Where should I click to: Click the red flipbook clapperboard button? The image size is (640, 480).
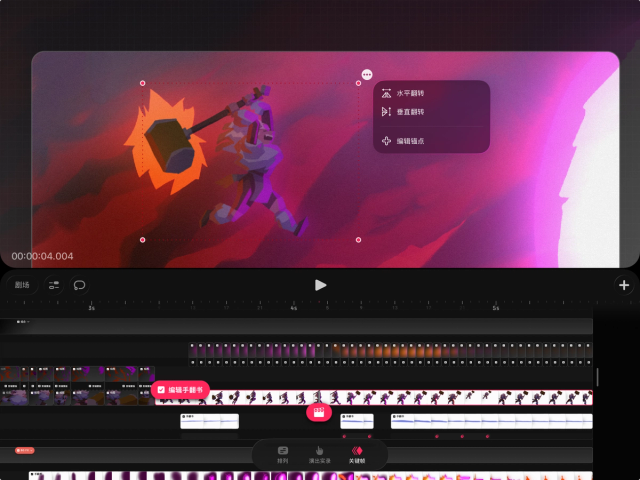coord(319,412)
